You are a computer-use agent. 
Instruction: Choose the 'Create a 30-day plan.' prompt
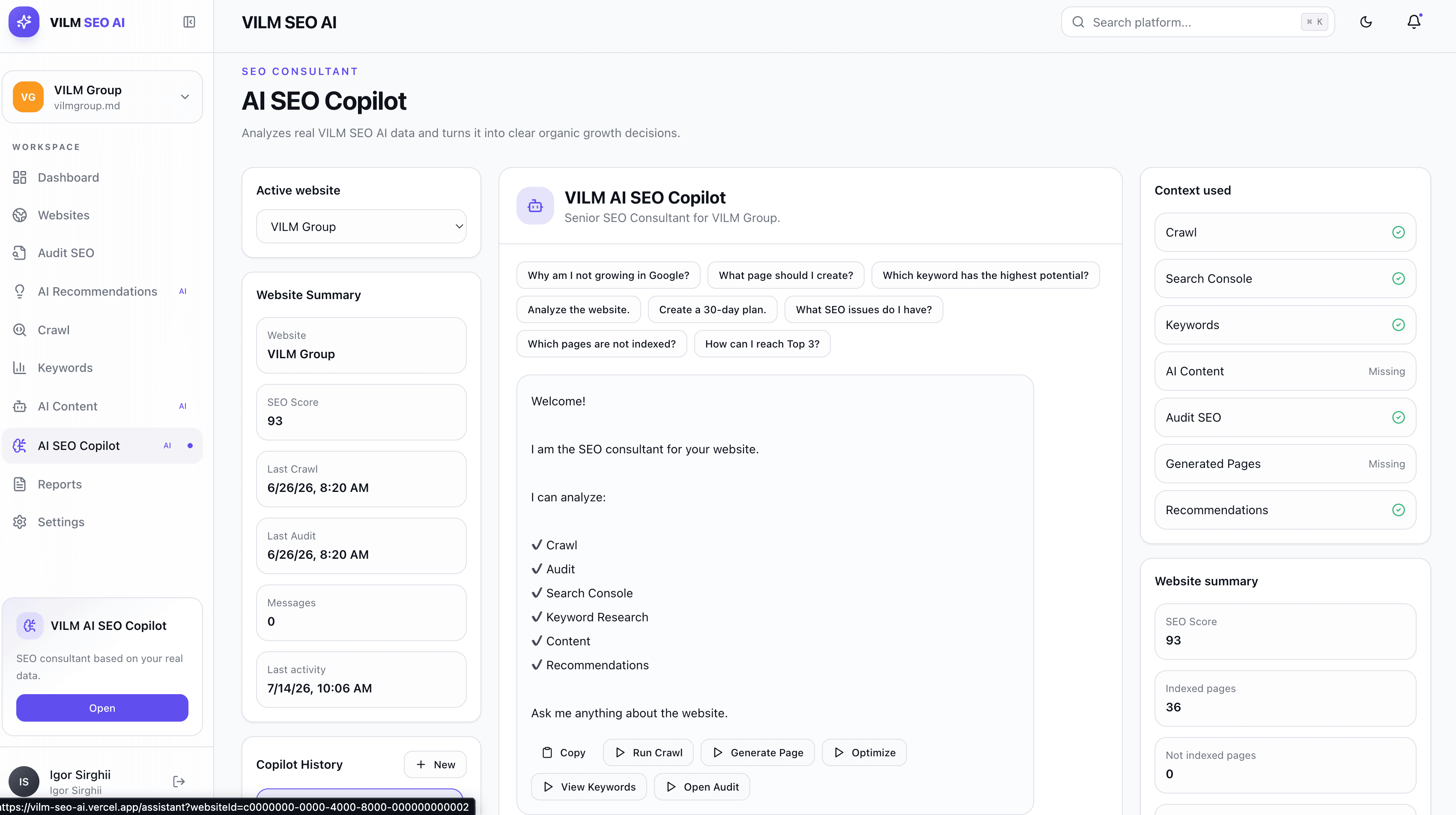[x=712, y=310]
